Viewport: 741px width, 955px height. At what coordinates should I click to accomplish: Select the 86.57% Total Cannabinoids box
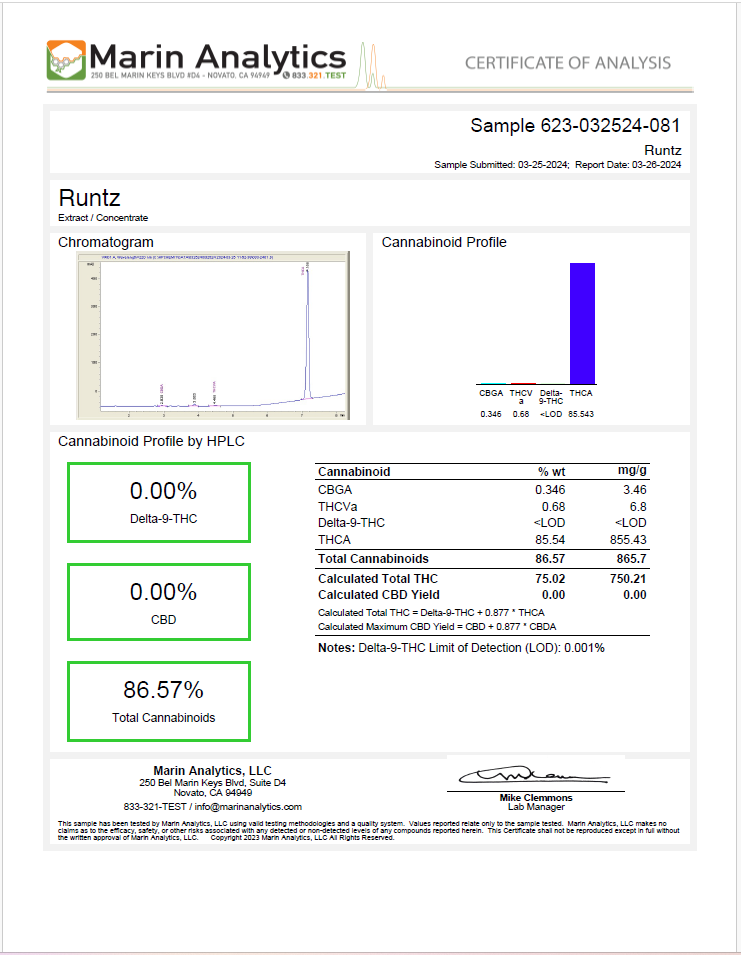pos(159,701)
